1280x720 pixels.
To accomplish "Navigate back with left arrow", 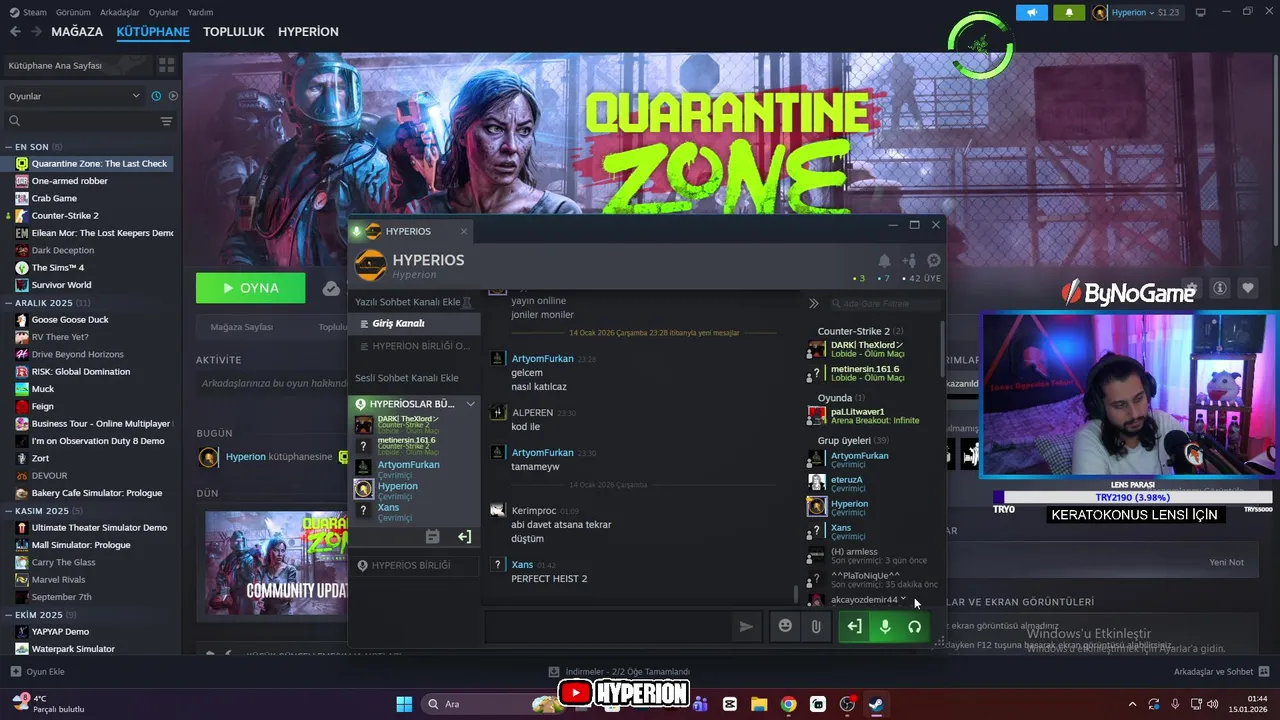I will click(15, 32).
